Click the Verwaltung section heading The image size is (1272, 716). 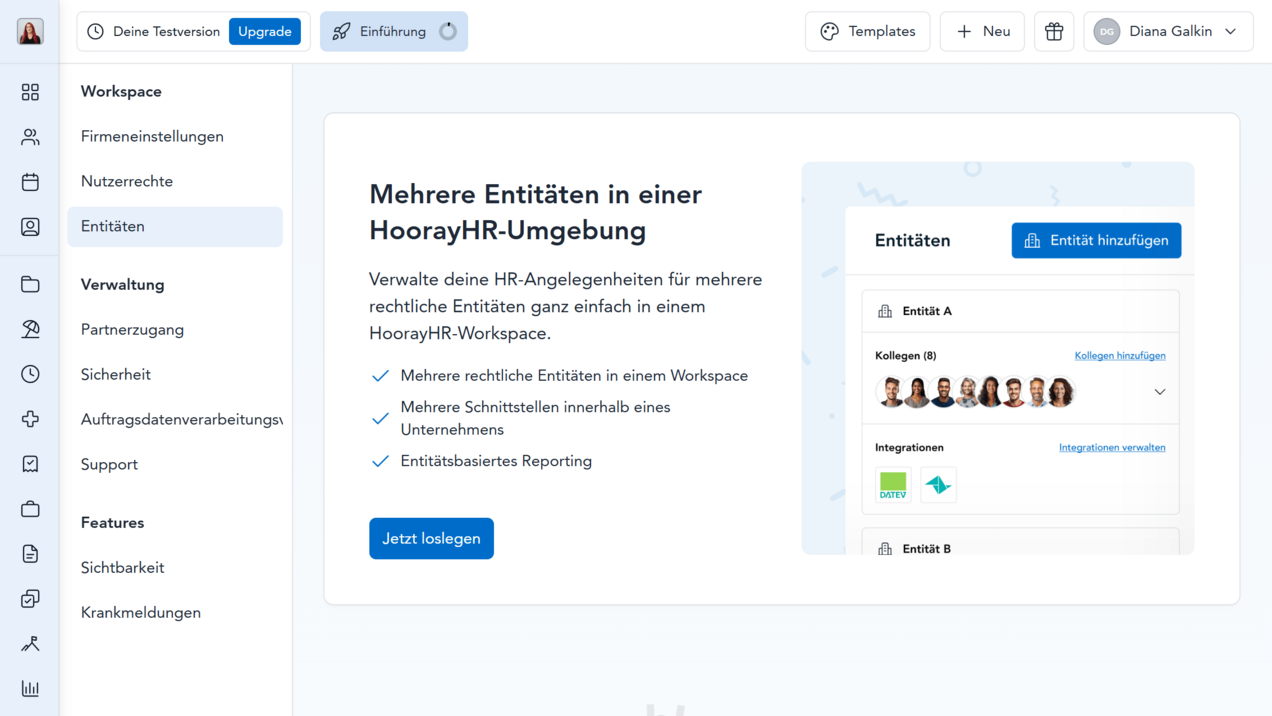point(122,284)
